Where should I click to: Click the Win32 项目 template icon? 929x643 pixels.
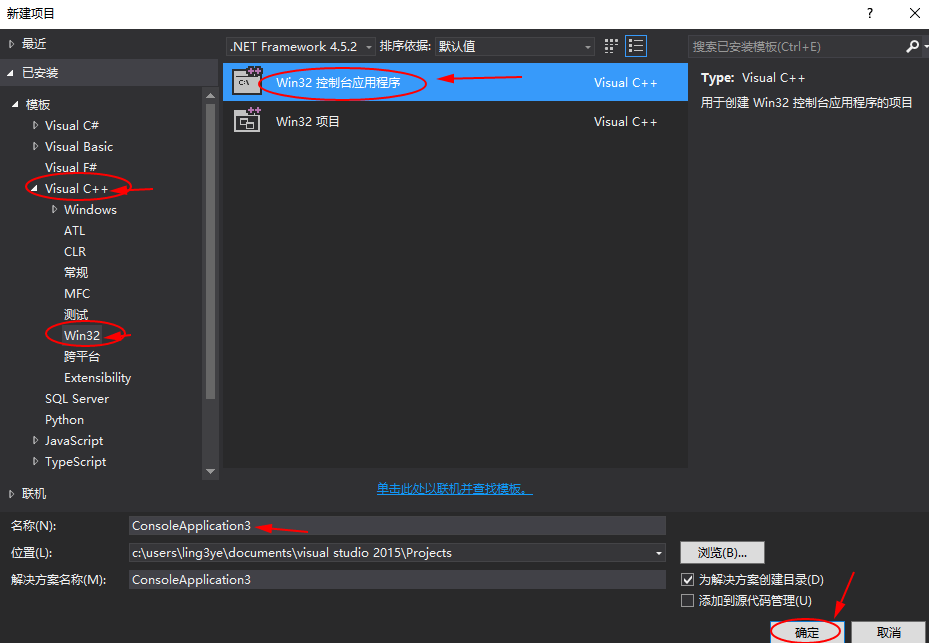coord(247,120)
